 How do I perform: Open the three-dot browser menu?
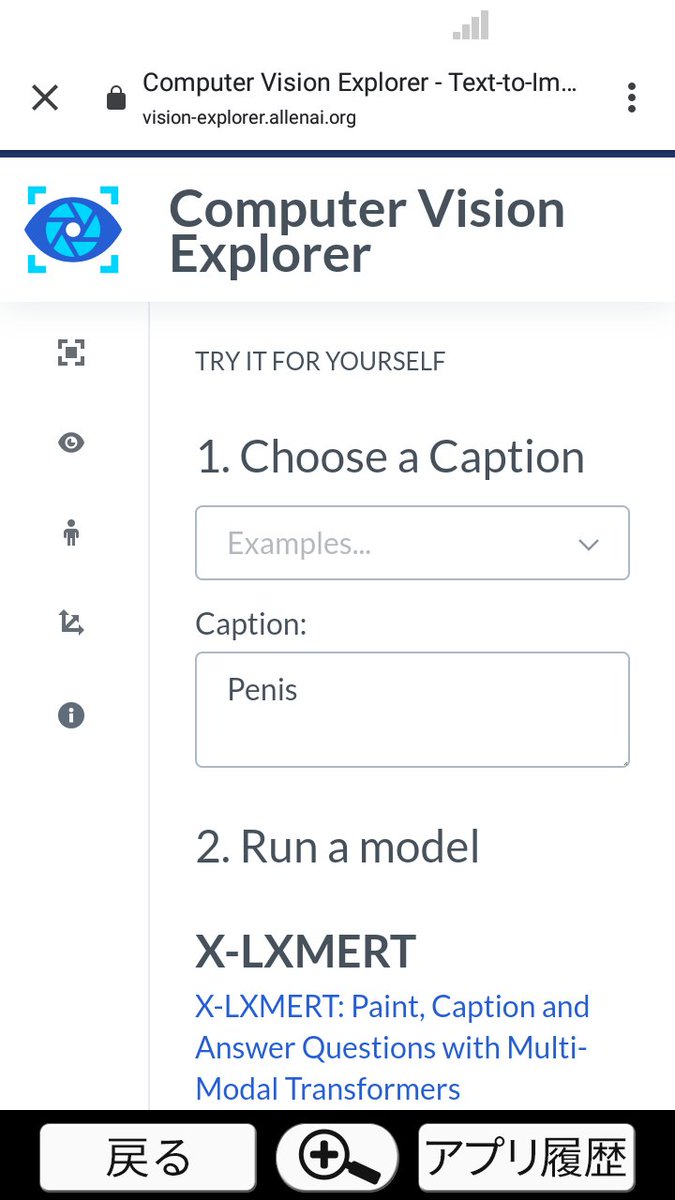pos(631,97)
